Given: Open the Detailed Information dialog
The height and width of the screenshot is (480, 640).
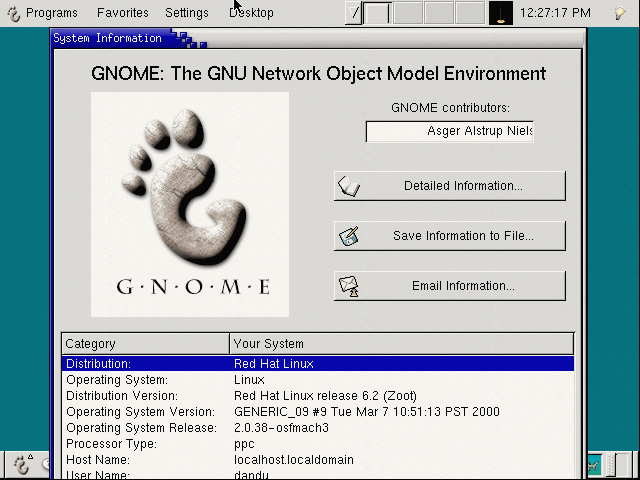Looking at the screenshot, I should pos(450,186).
